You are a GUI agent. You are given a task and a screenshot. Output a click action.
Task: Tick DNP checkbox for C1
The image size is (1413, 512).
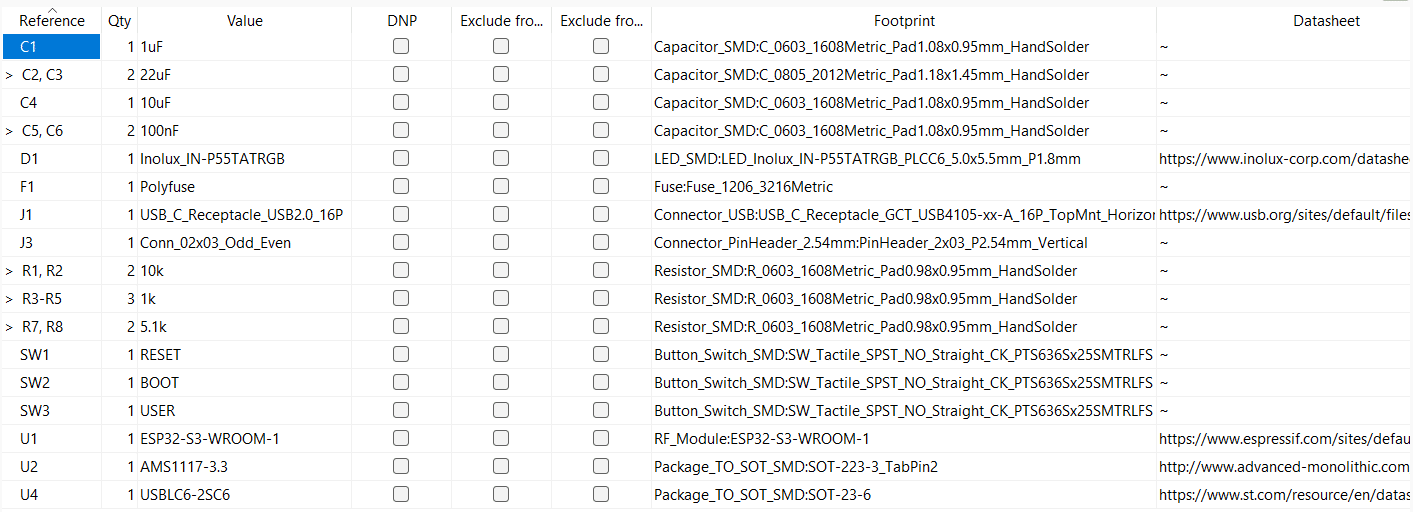click(400, 46)
